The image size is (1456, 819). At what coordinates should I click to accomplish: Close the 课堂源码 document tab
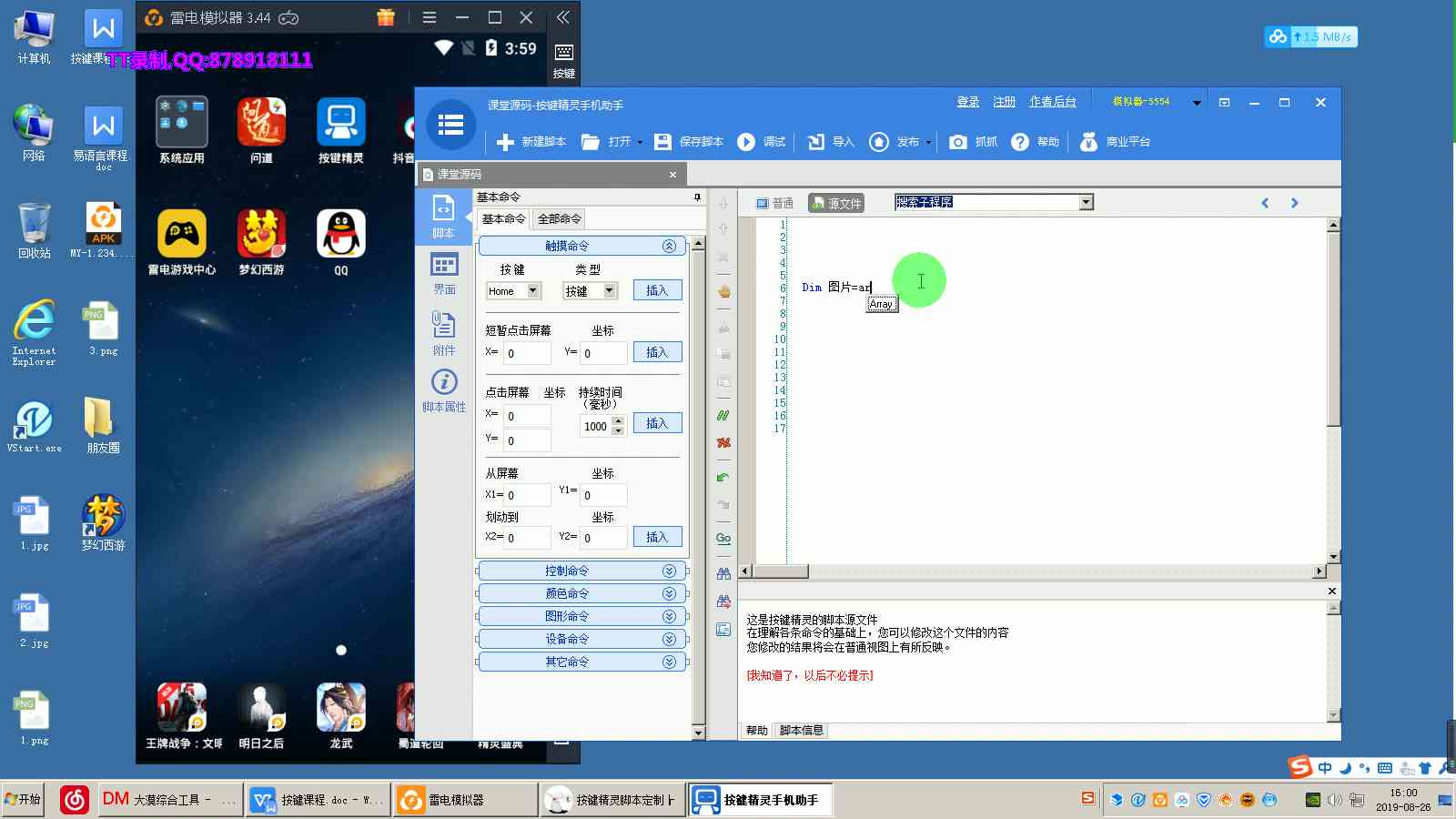coord(672,175)
